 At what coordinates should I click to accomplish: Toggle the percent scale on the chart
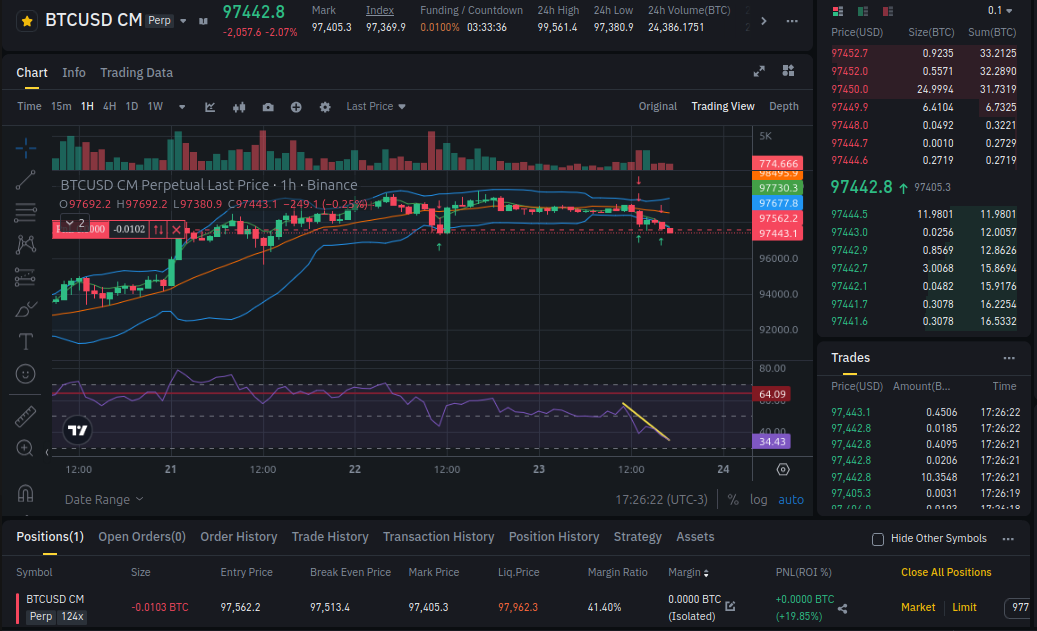733,500
